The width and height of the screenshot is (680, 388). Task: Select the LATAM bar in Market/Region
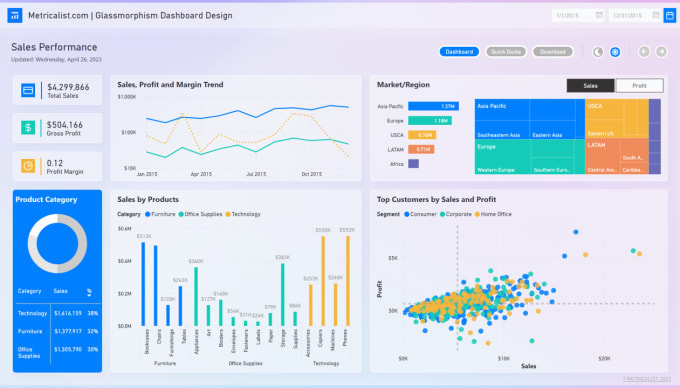click(421, 149)
